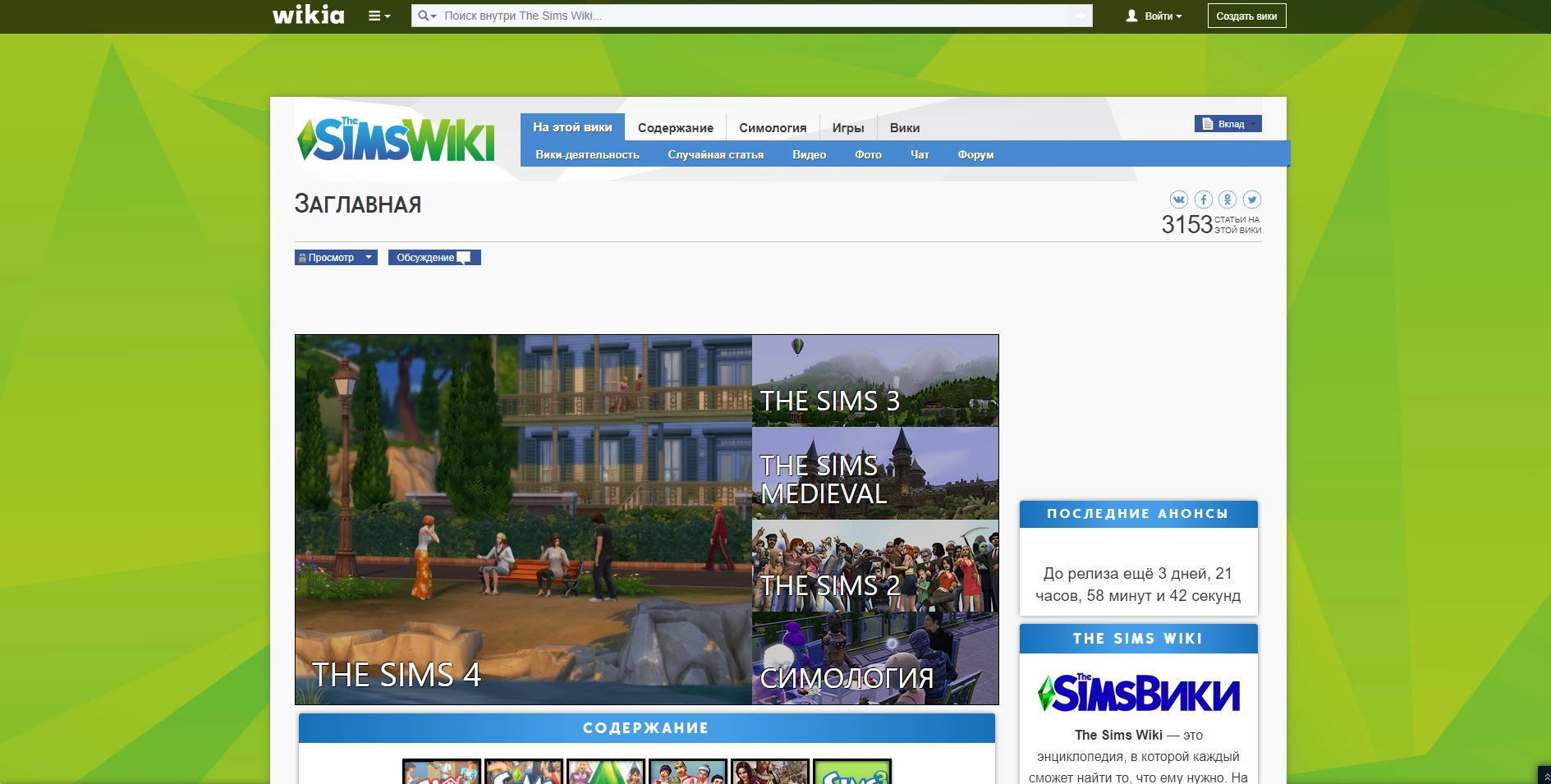Share the page on Twitter

tap(1252, 199)
